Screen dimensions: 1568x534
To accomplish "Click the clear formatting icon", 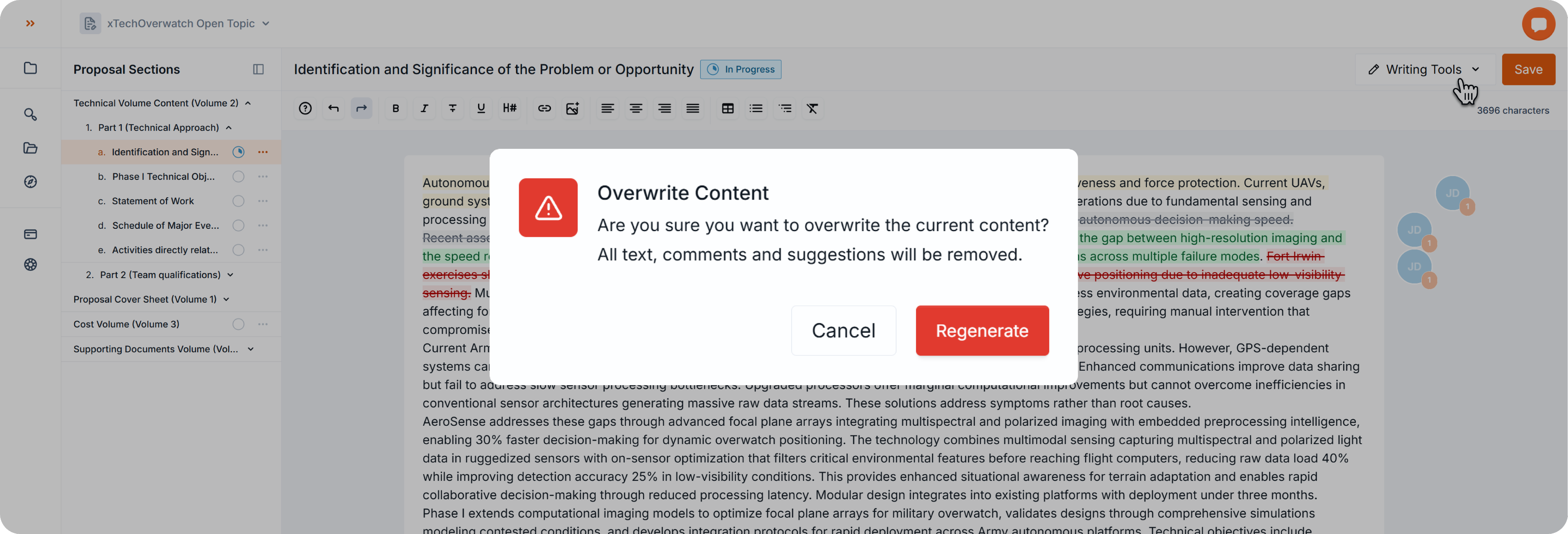I will (x=812, y=108).
